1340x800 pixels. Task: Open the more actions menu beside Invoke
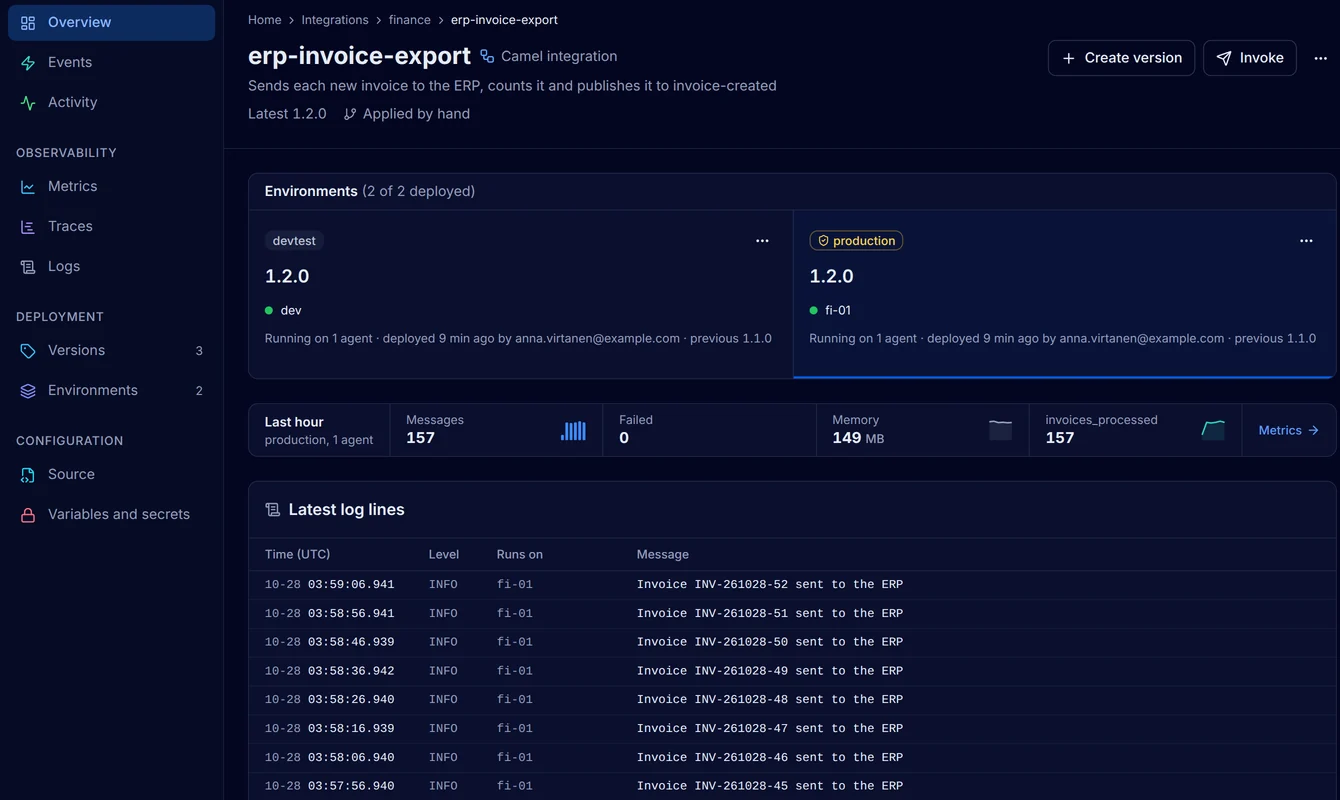1322,58
